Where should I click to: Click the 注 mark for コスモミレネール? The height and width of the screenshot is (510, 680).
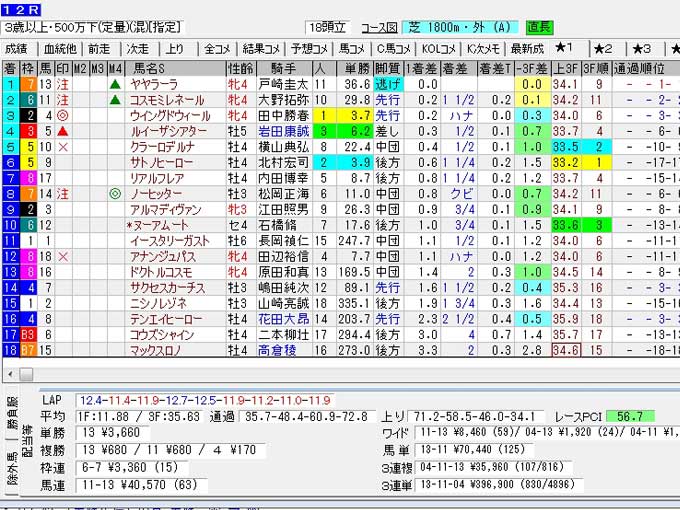62,100
